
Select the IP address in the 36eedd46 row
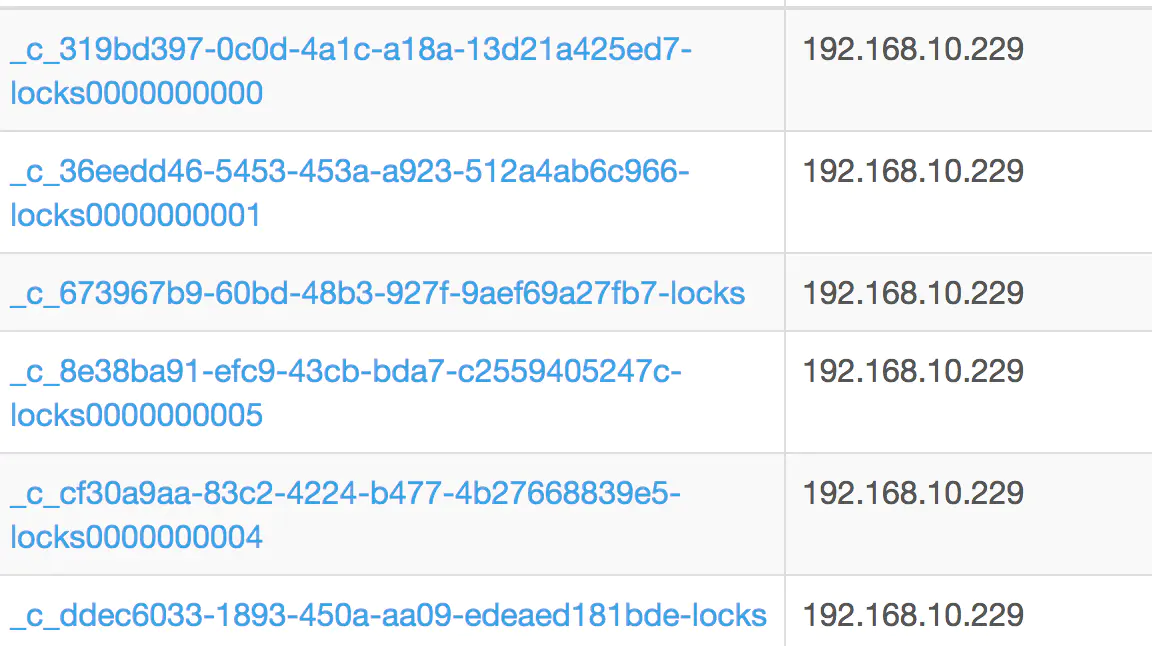pos(913,171)
